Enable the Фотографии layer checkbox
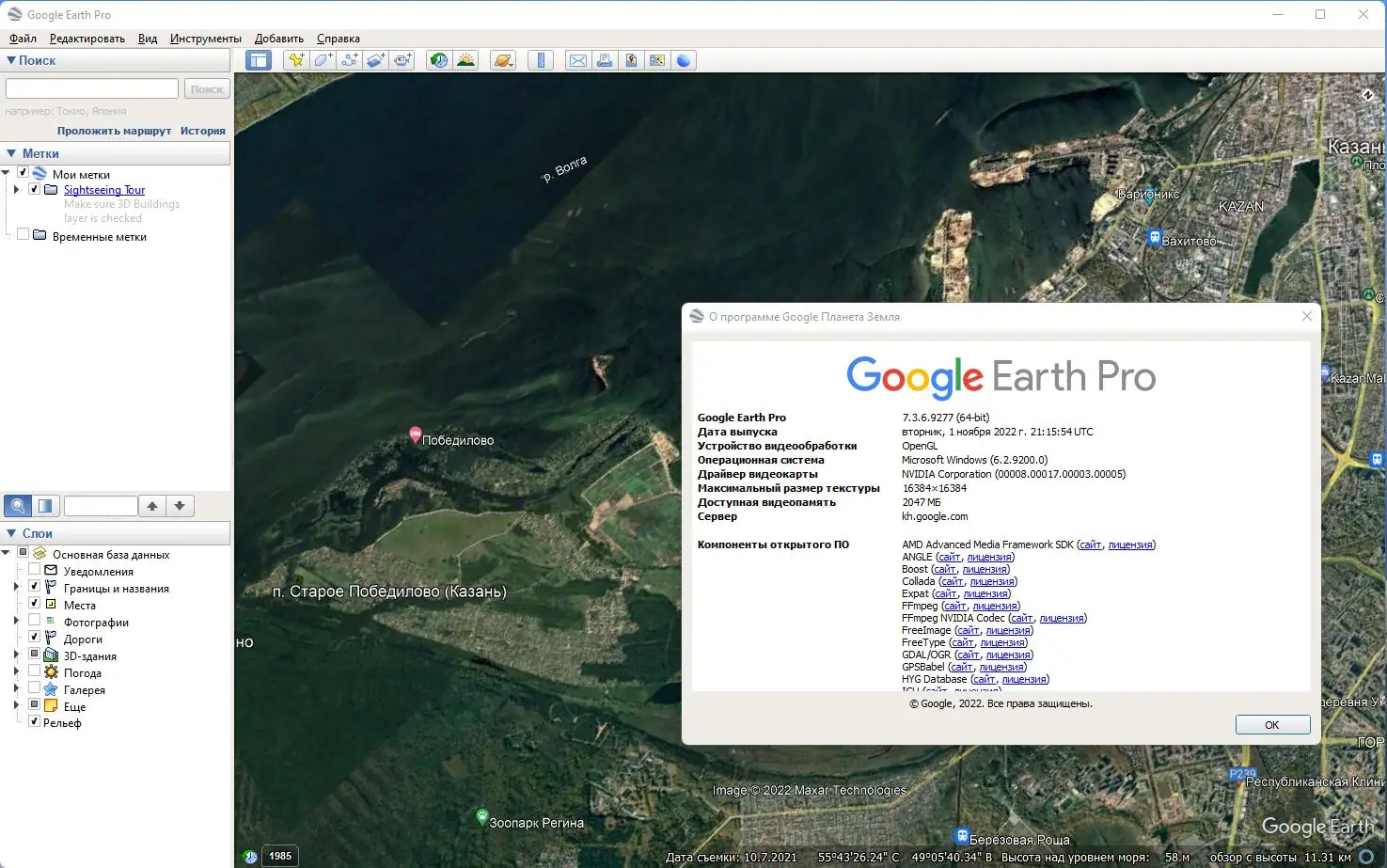Image resolution: width=1387 pixels, height=868 pixels. pyautogui.click(x=35, y=622)
